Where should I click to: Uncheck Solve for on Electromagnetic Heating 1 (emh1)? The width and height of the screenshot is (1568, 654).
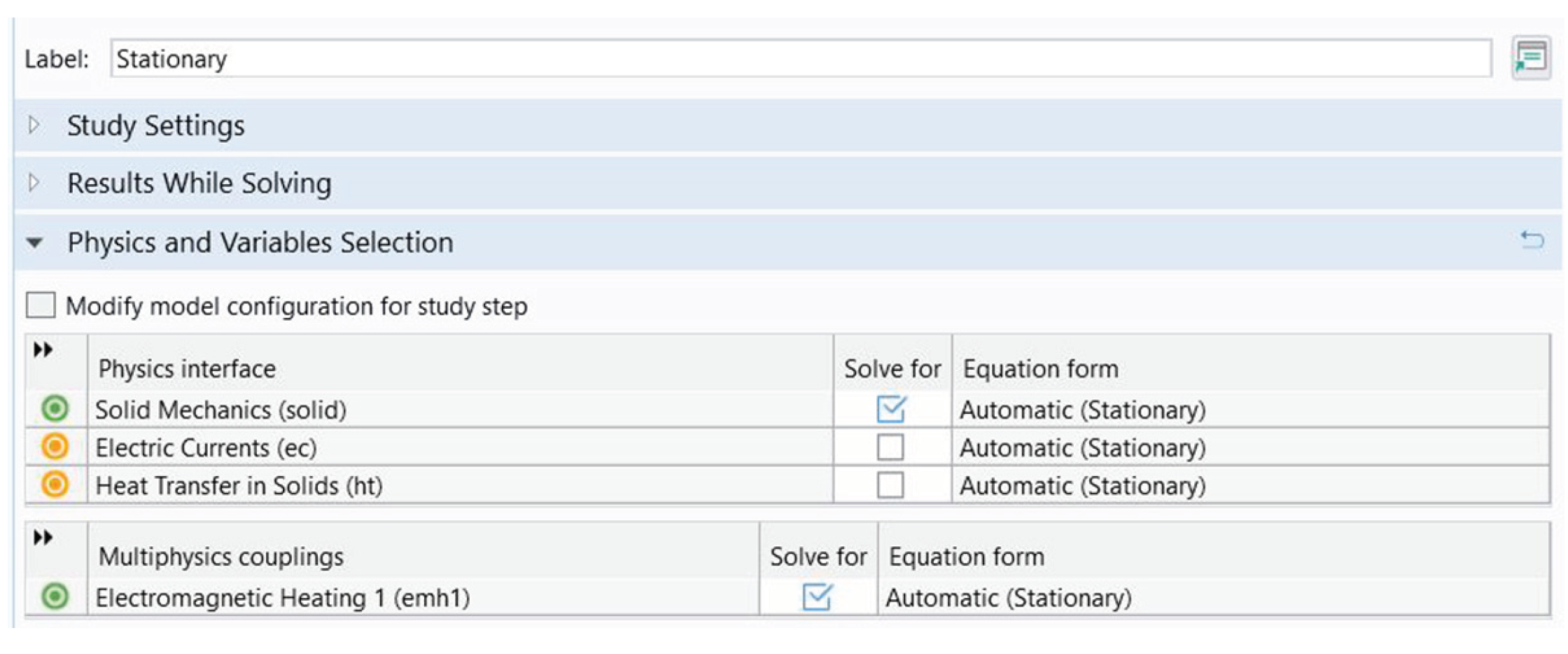coord(818,597)
